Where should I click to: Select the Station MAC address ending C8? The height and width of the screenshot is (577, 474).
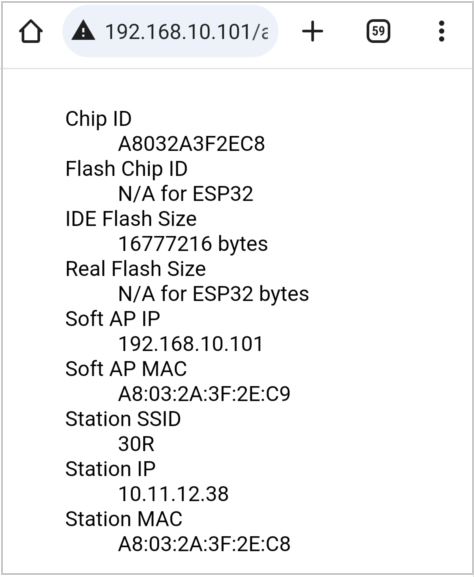pyautogui.click(x=204, y=544)
